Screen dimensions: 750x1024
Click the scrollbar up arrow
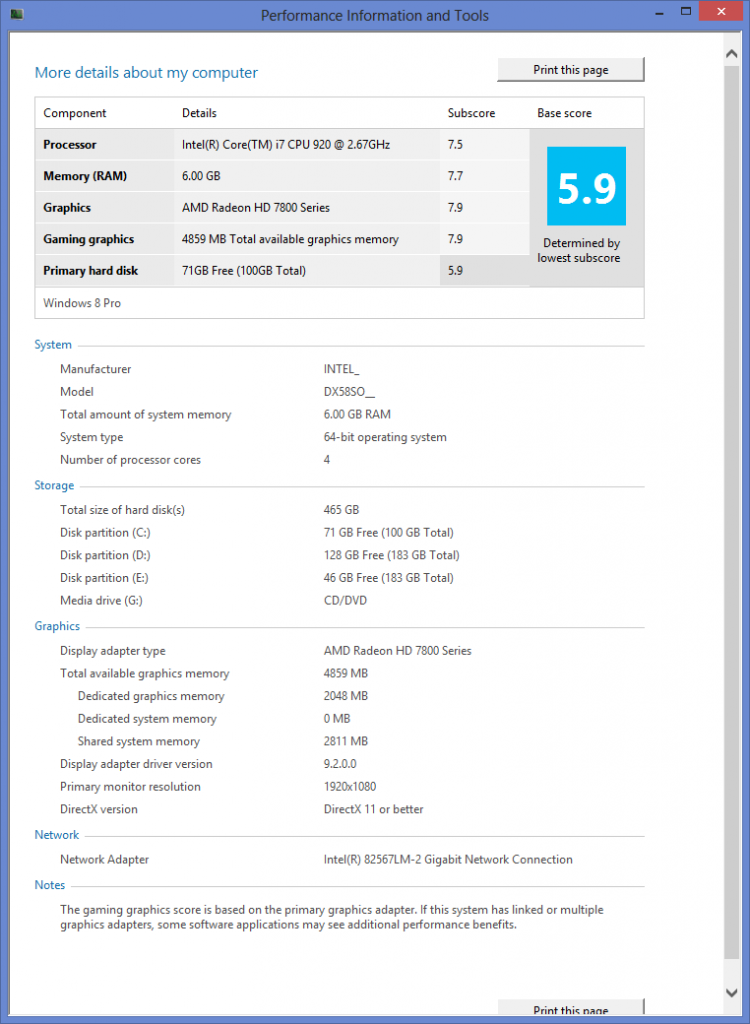point(731,51)
